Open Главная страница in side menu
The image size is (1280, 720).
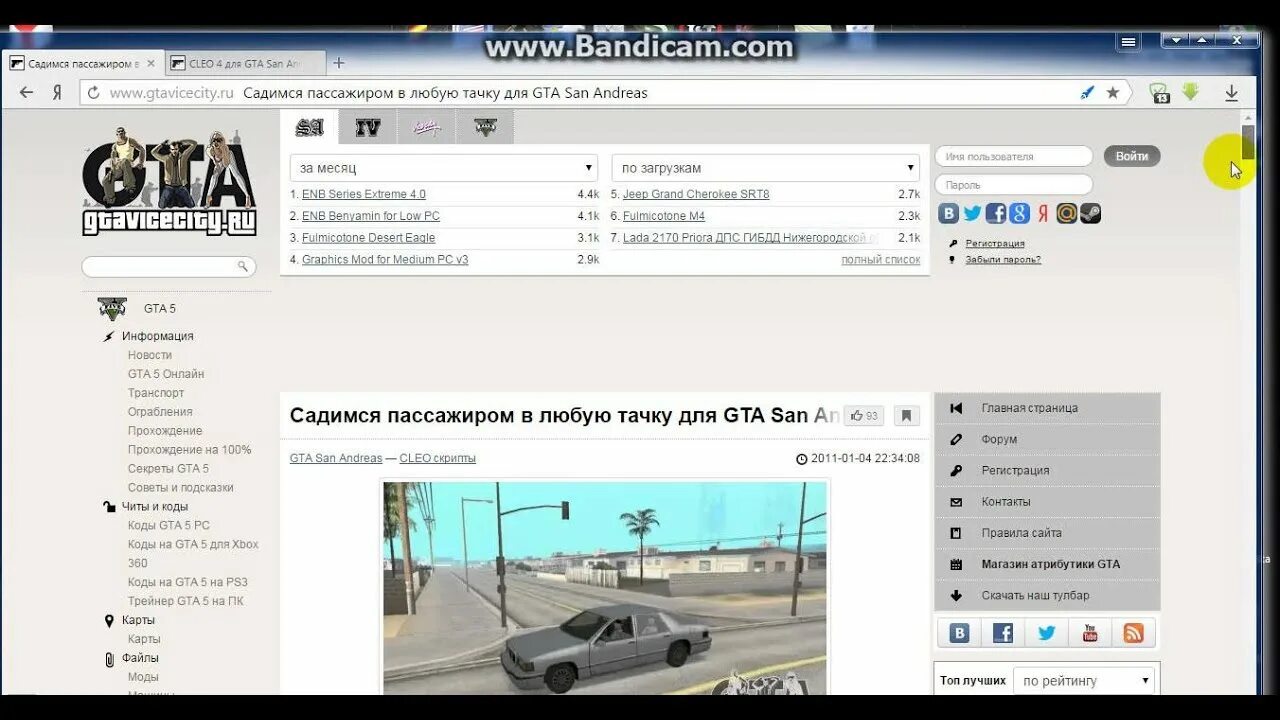(1047, 408)
